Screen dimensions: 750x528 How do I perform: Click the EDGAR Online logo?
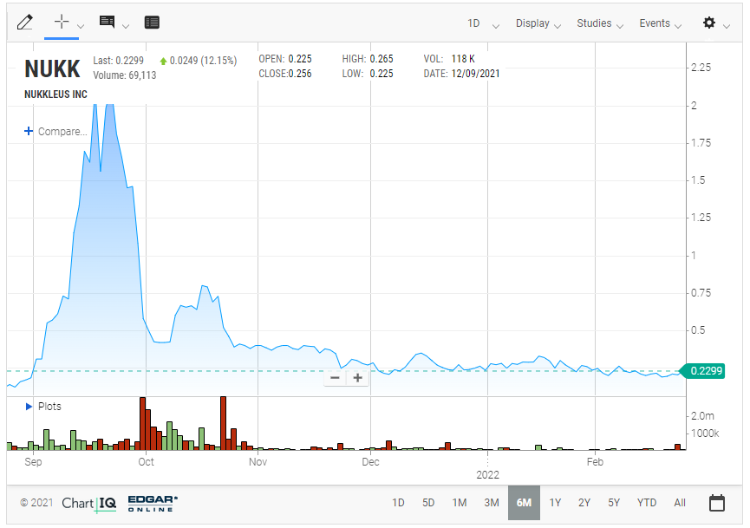coord(153,503)
